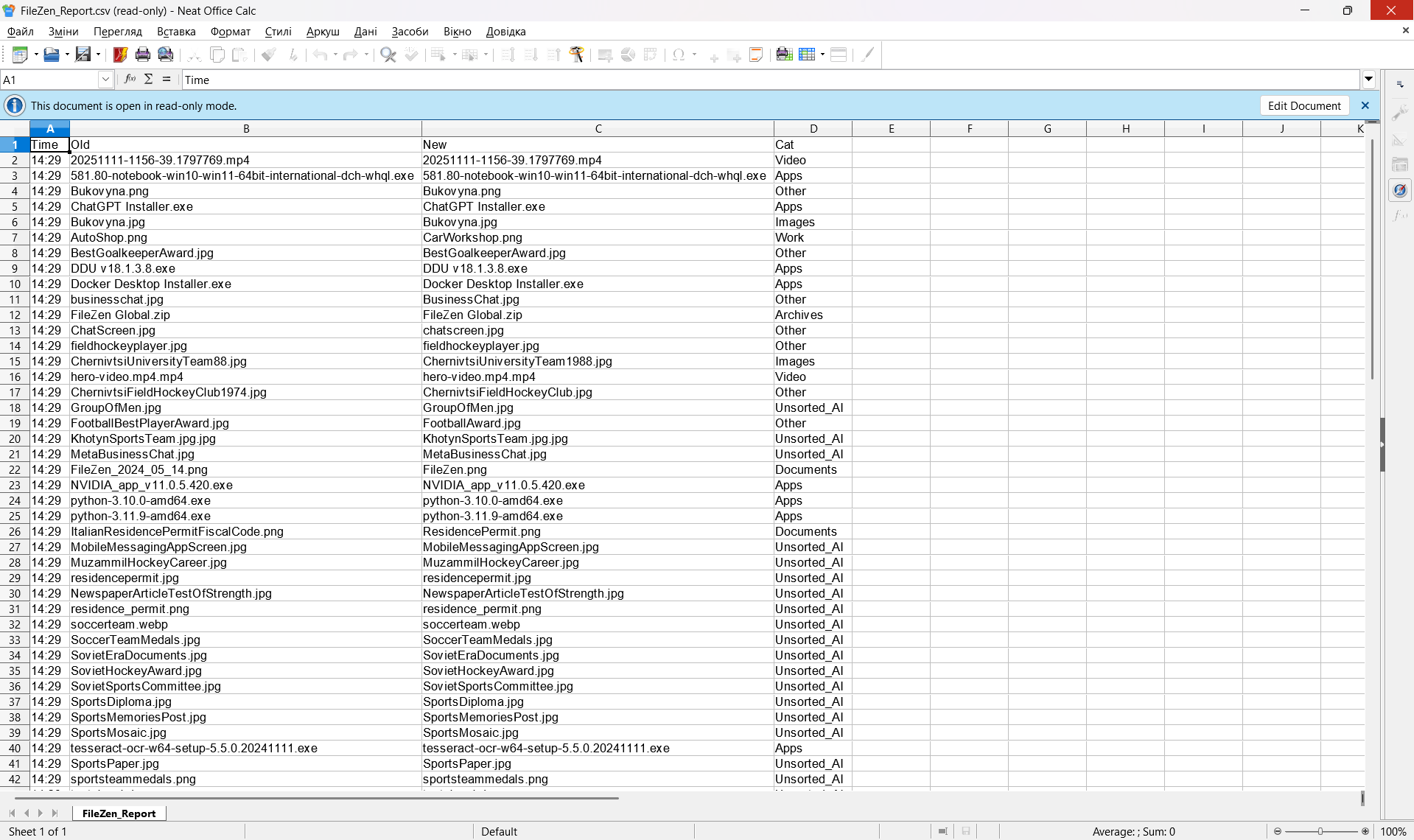
Task: Toggle the Gallery sidebar panel
Action: tap(1399, 164)
